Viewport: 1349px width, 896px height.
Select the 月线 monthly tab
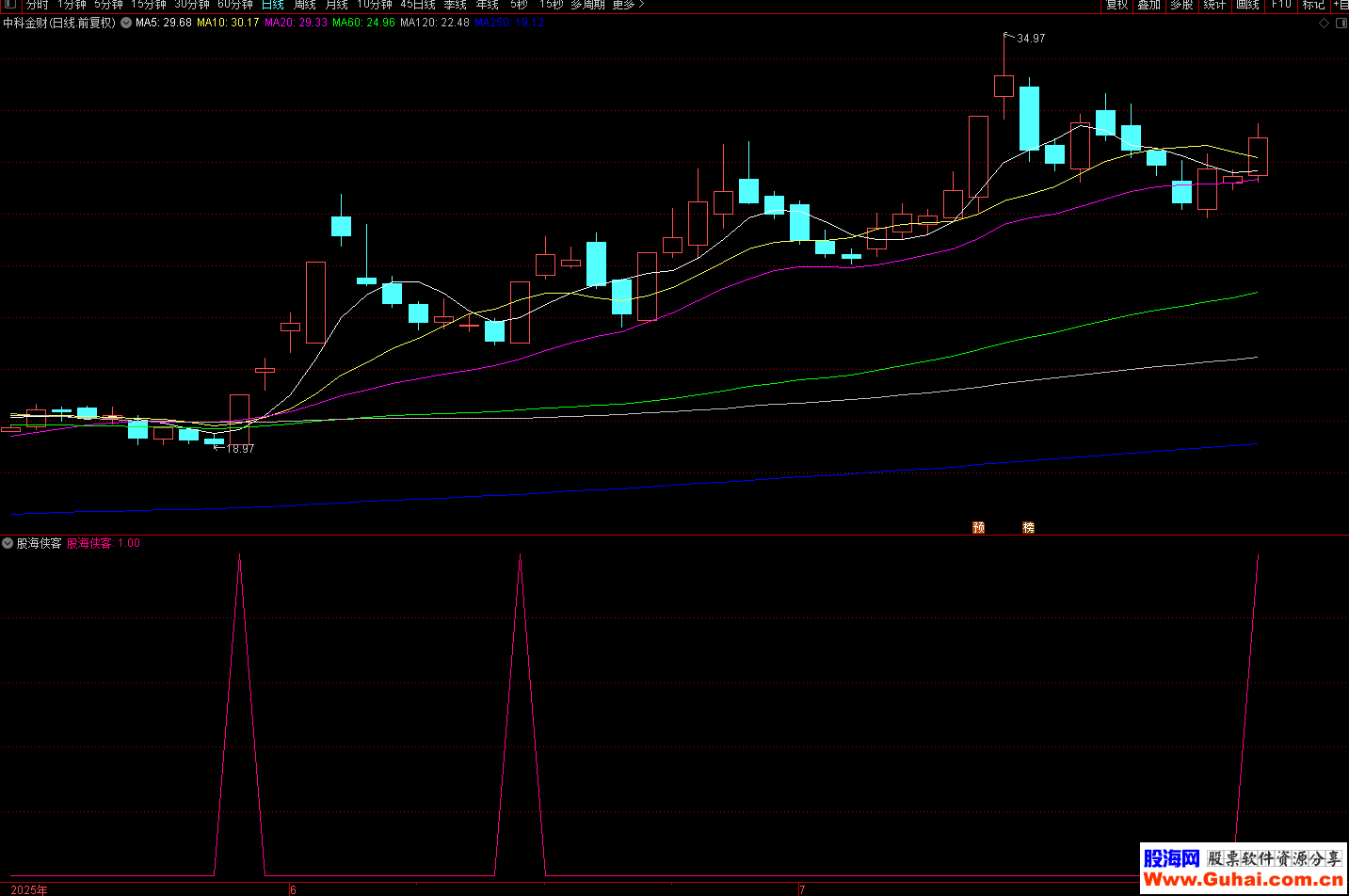[336, 5]
